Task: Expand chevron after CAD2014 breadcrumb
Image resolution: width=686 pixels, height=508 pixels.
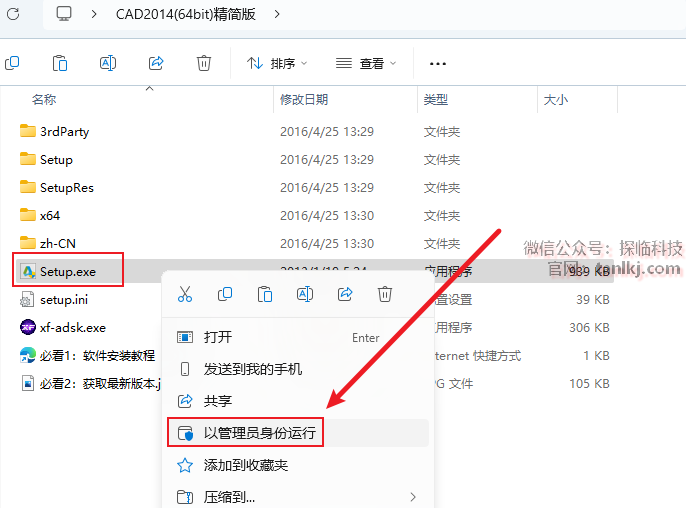Action: click(276, 14)
